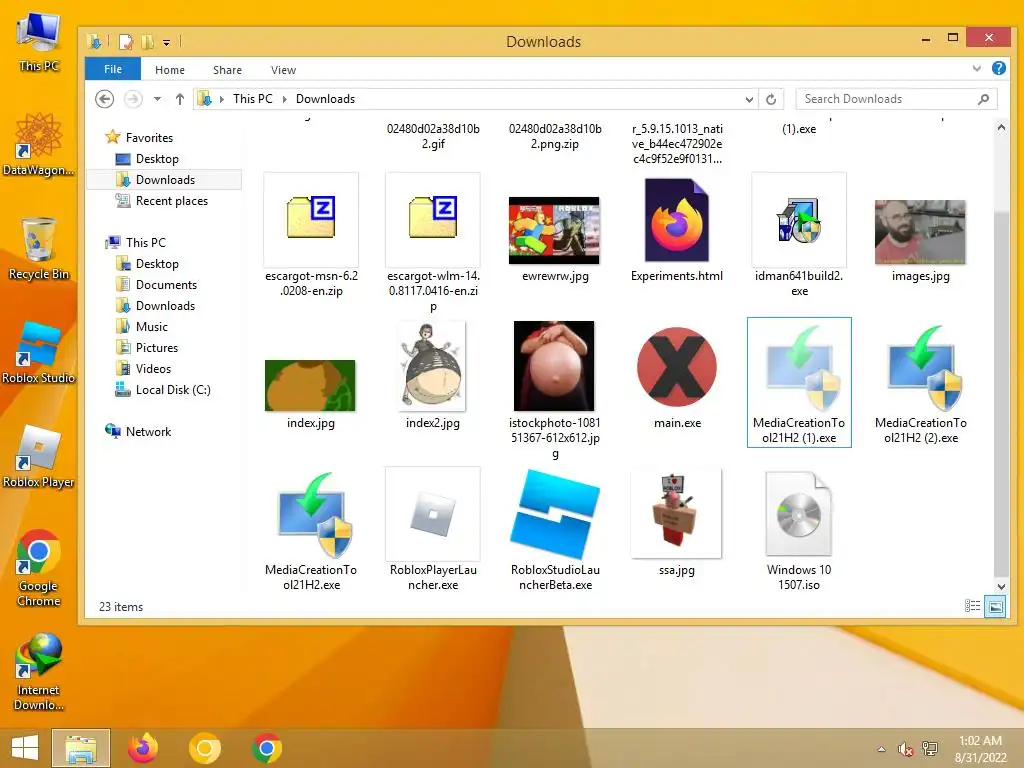This screenshot has height=768, width=1024.
Task: Open the taskbar clock showing 1:02 AM
Action: 980,749
